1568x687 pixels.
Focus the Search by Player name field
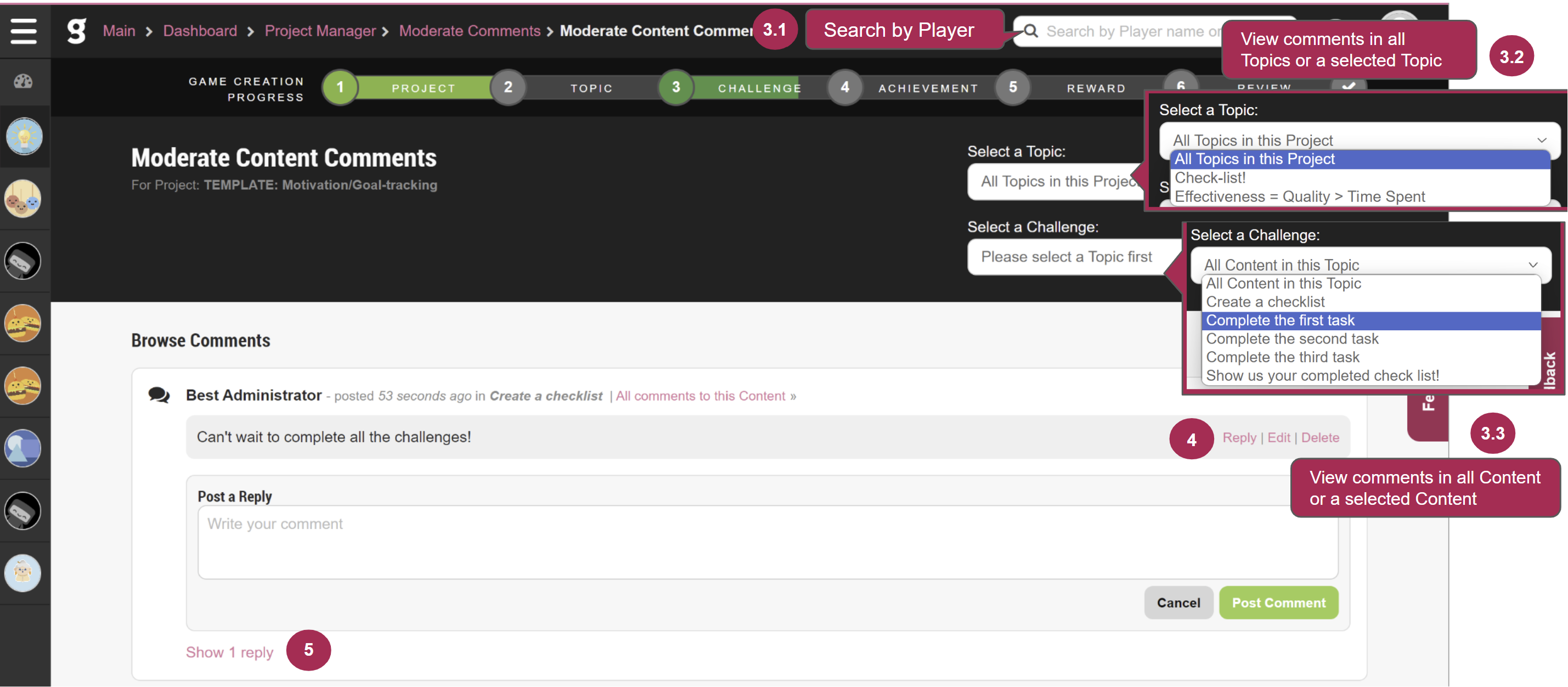(1132, 31)
